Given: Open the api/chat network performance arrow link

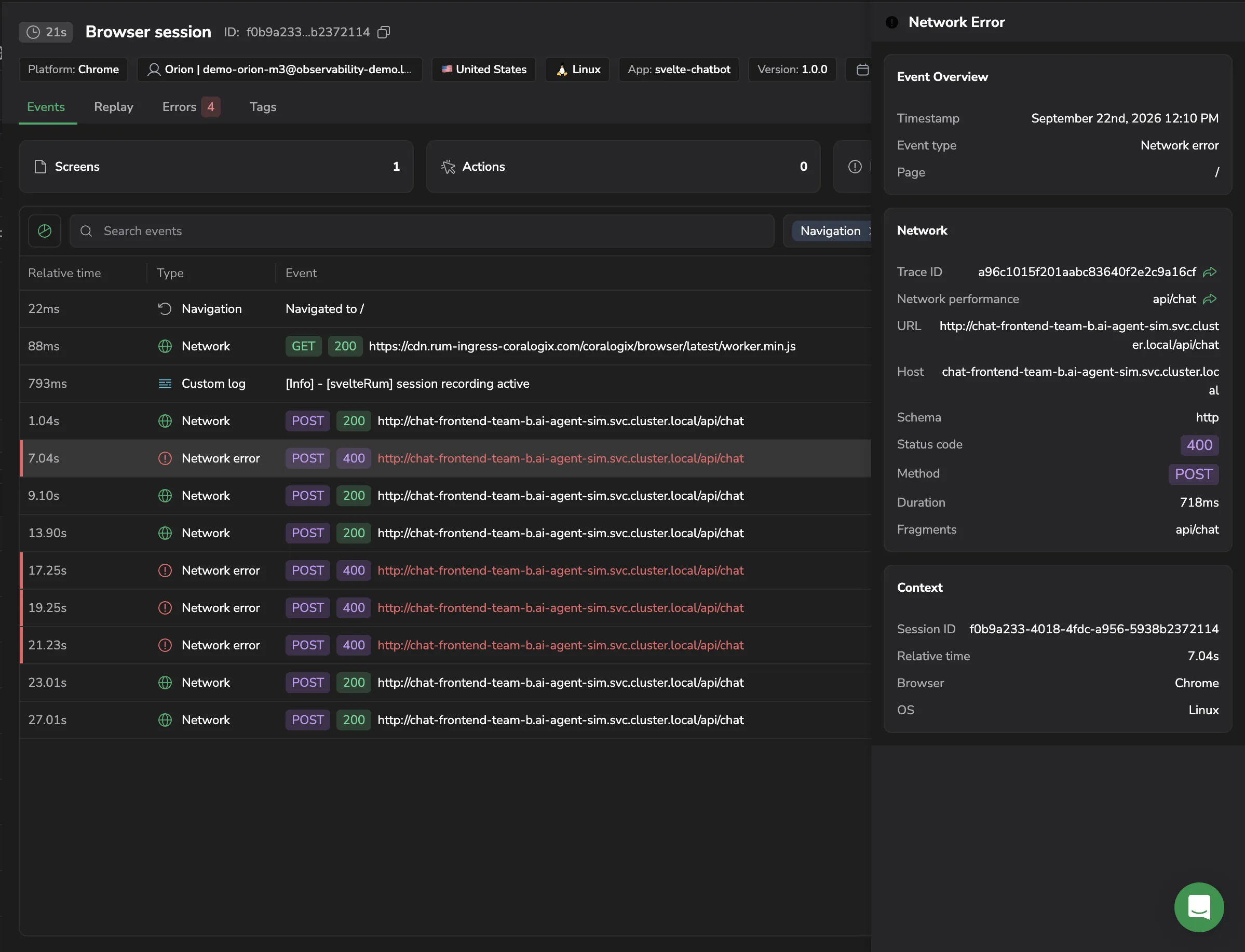Looking at the screenshot, I should tap(1210, 299).
